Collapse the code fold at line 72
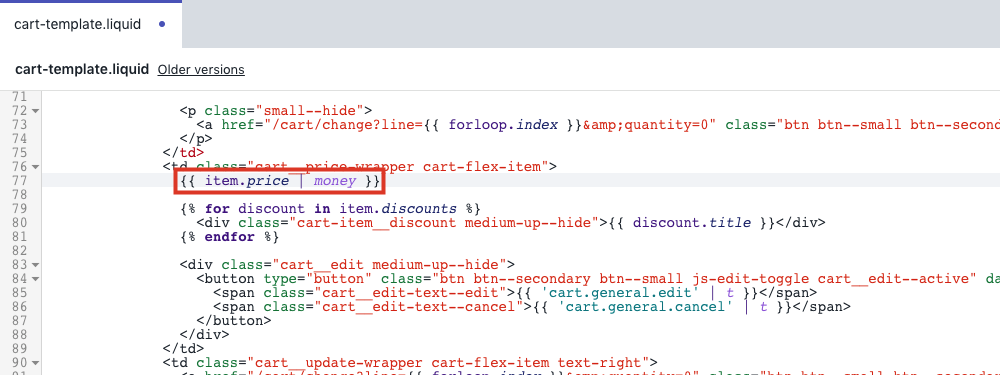1000x375 pixels. pyautogui.click(x=35, y=111)
